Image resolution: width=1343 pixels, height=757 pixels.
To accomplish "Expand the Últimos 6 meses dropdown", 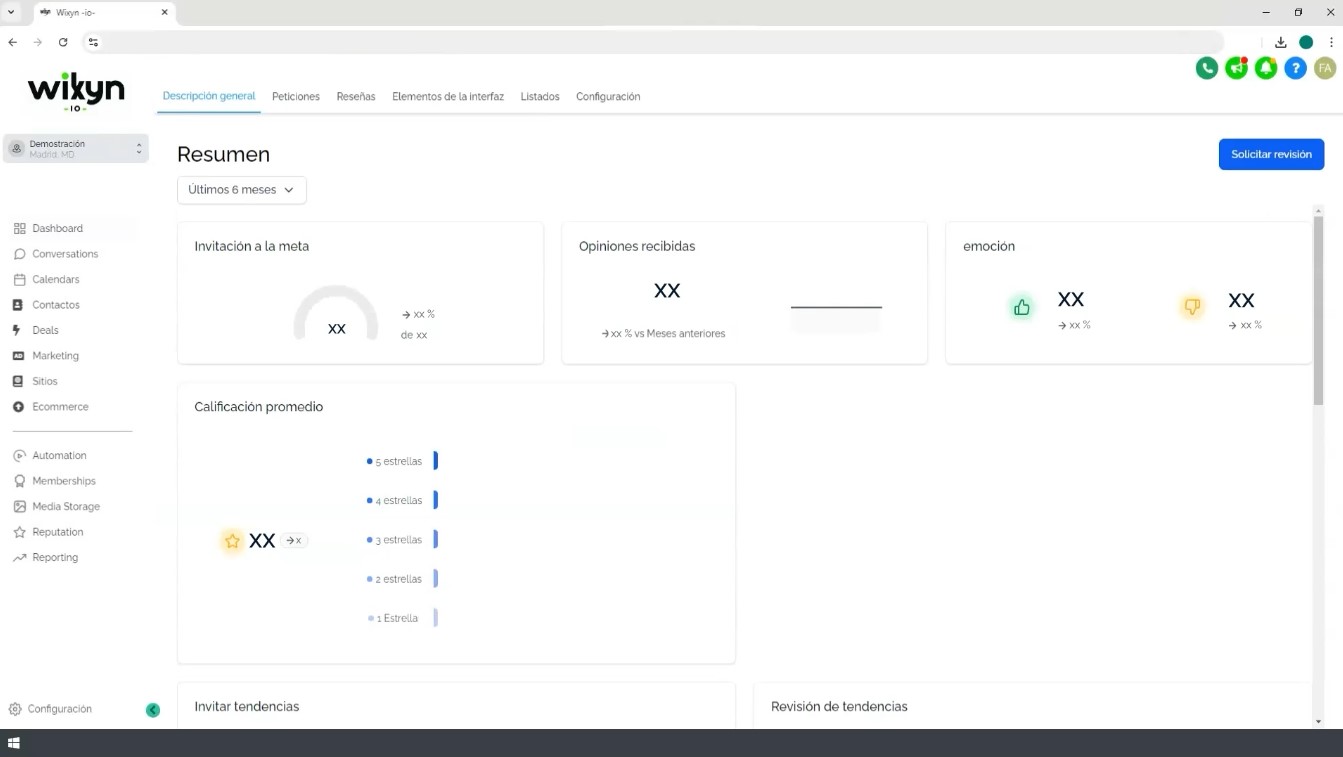I will (242, 190).
